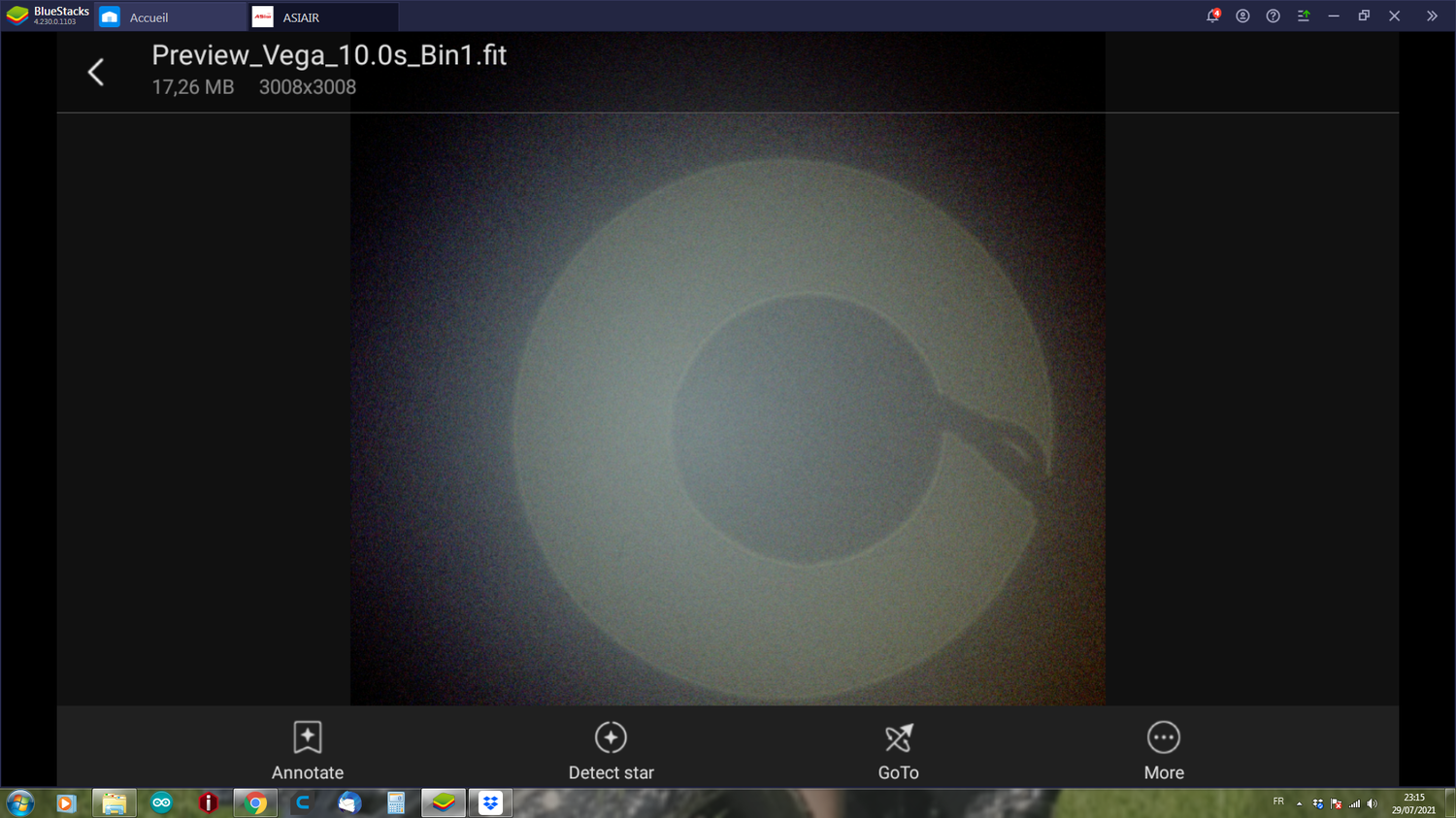The image size is (1456, 818).
Task: Open Thunderbird from the taskbar
Action: point(348,802)
